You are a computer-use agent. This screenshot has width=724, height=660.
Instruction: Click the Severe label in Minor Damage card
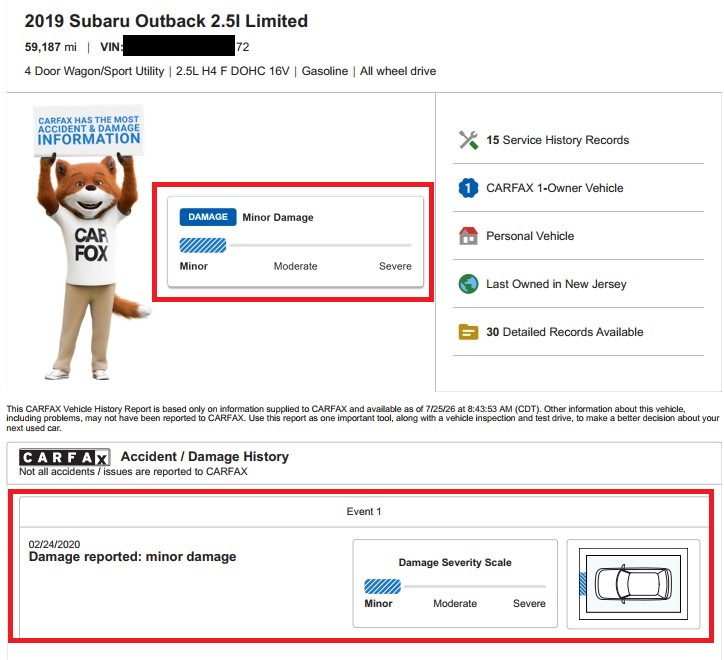[x=395, y=266]
